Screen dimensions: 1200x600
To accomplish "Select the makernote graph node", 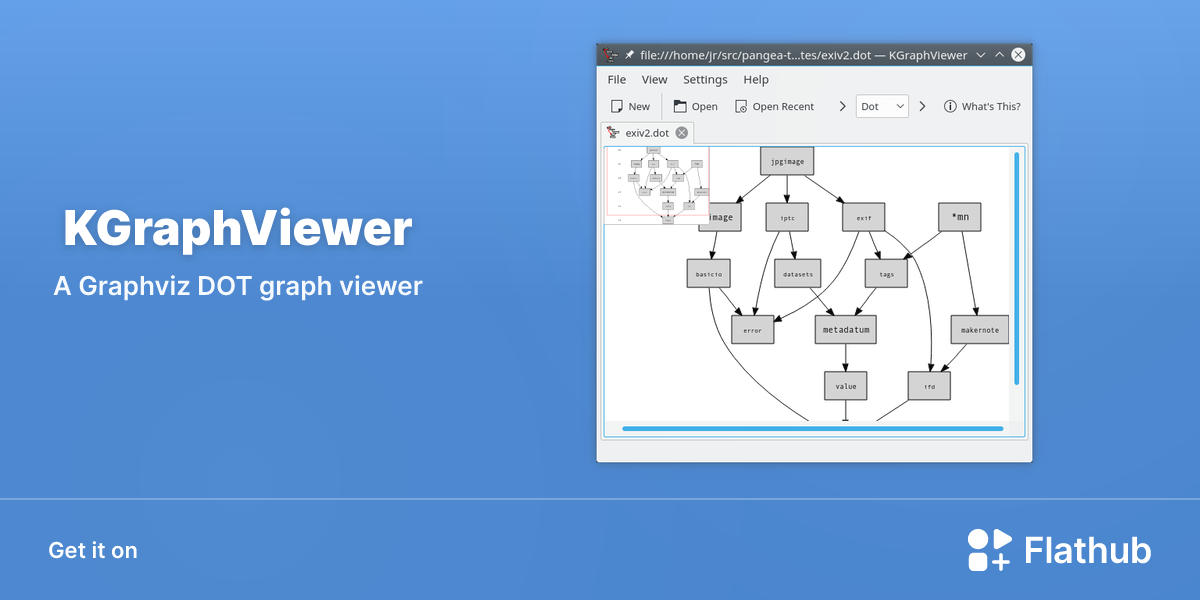I will coord(979,330).
